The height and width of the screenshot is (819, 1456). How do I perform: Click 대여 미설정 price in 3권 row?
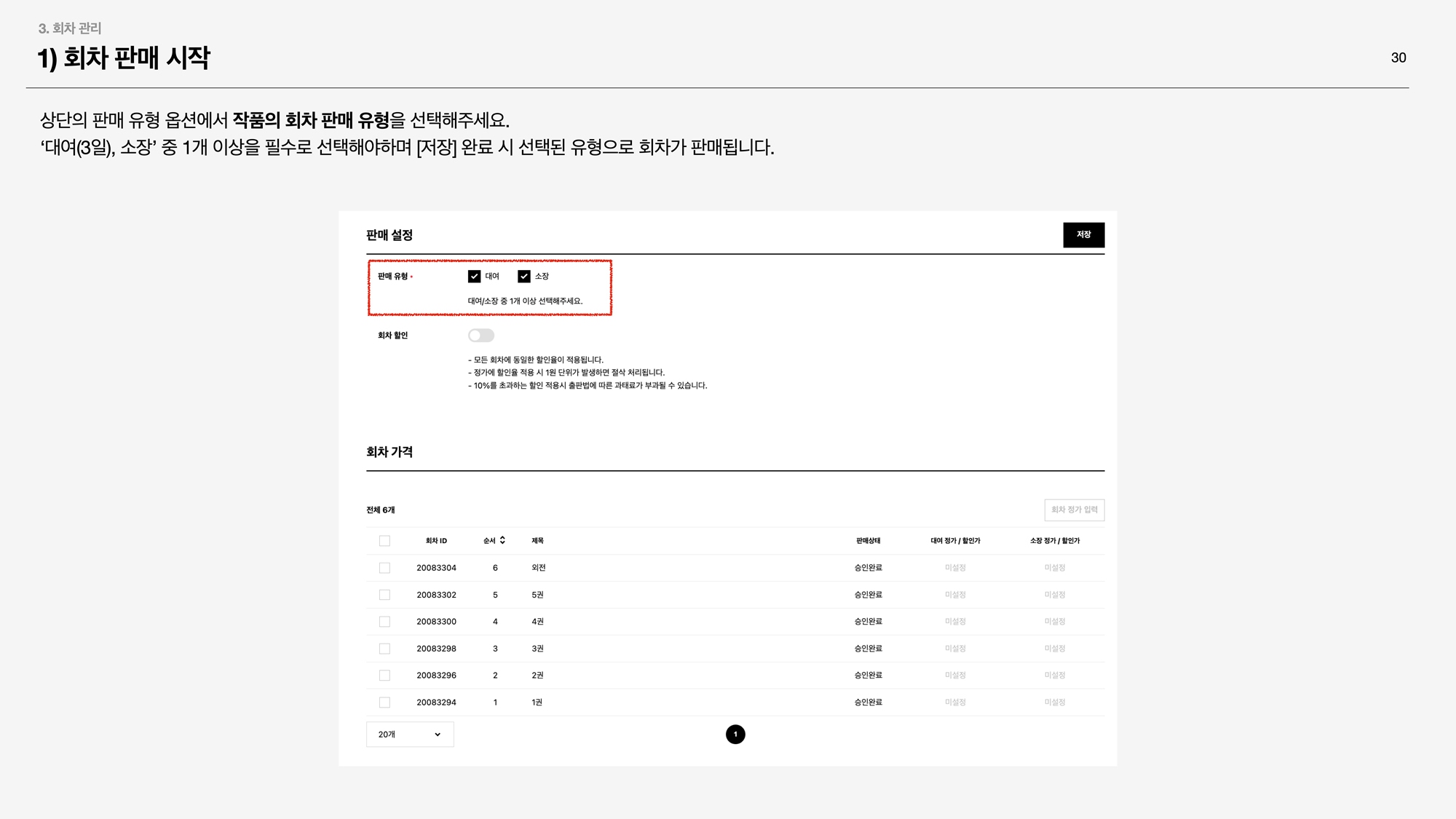pyautogui.click(x=955, y=649)
